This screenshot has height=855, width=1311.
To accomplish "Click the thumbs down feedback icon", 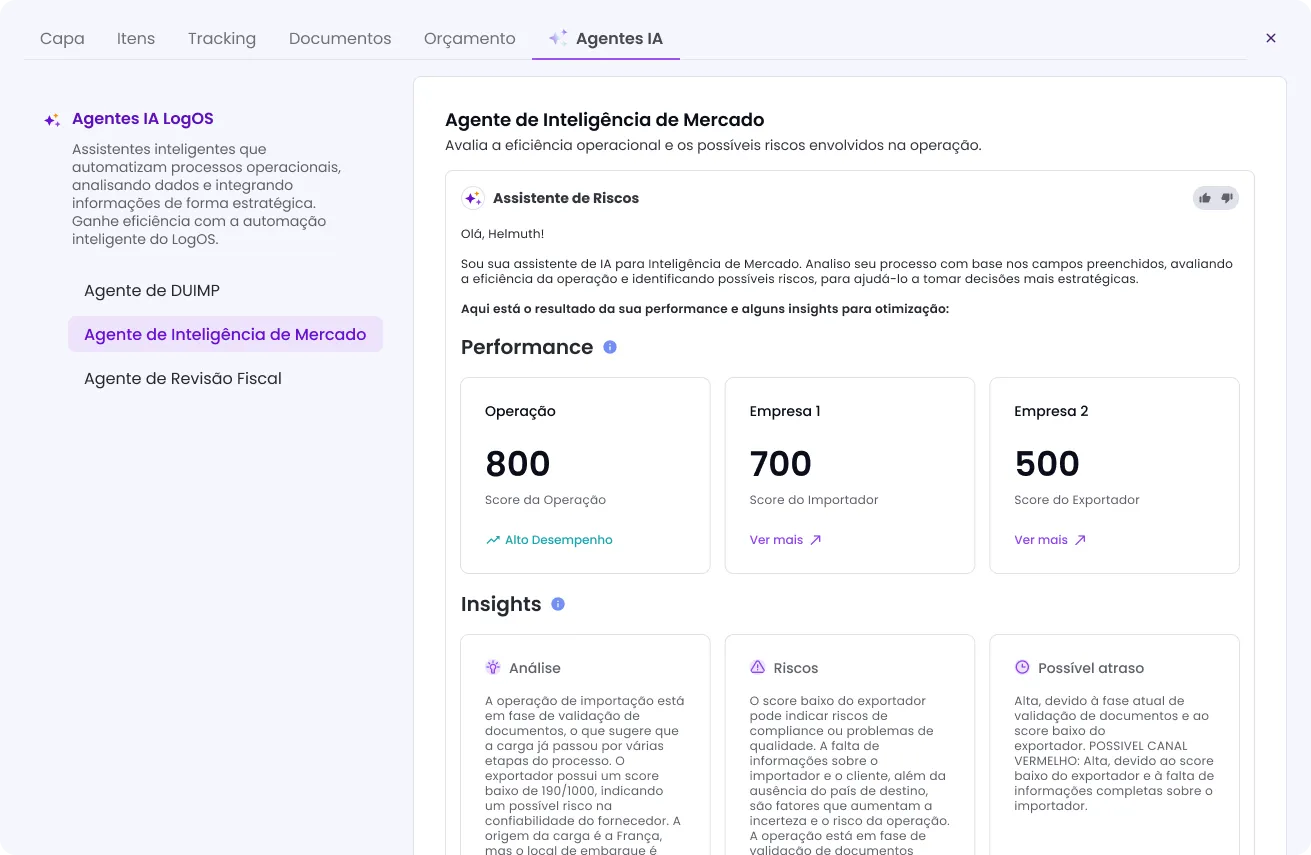I will [1227, 198].
